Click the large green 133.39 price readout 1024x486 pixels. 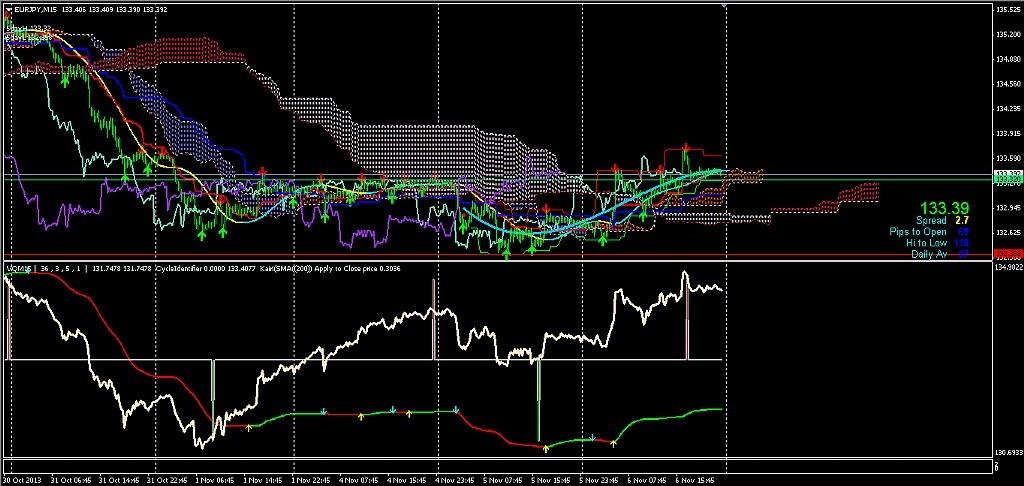[x=945, y=208]
